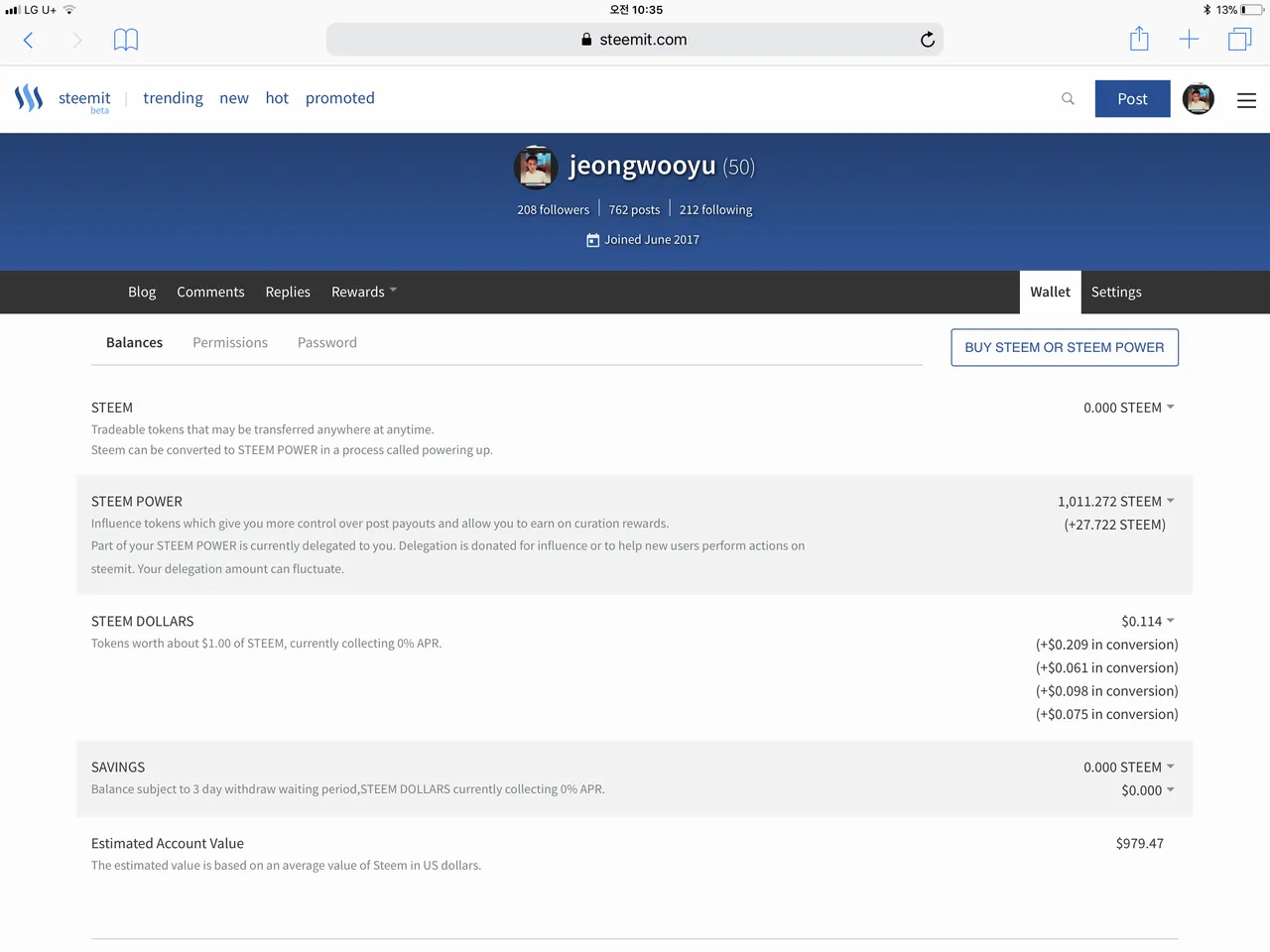Open the Permissions sub-tab
This screenshot has height=952, width=1270.
[230, 342]
